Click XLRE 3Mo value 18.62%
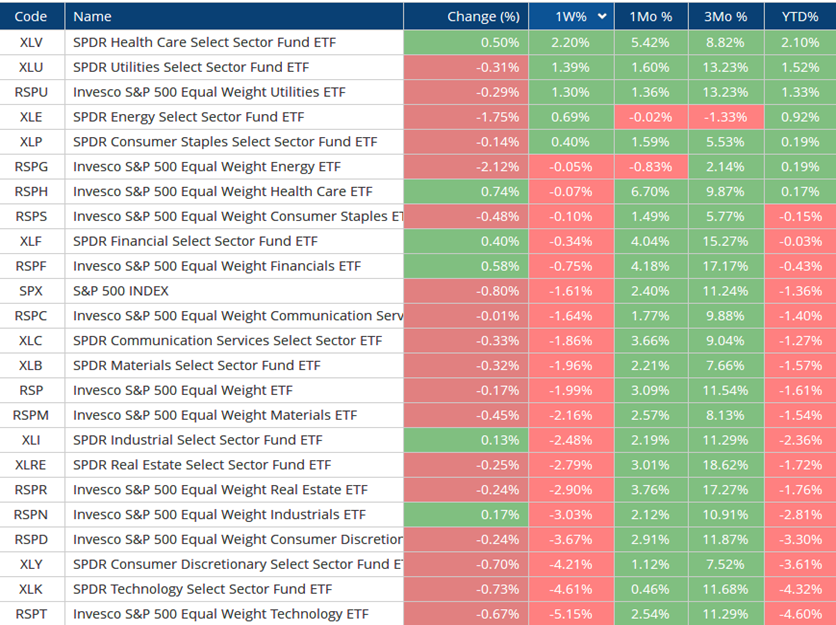Image resolution: width=836 pixels, height=625 pixels. 725,465
